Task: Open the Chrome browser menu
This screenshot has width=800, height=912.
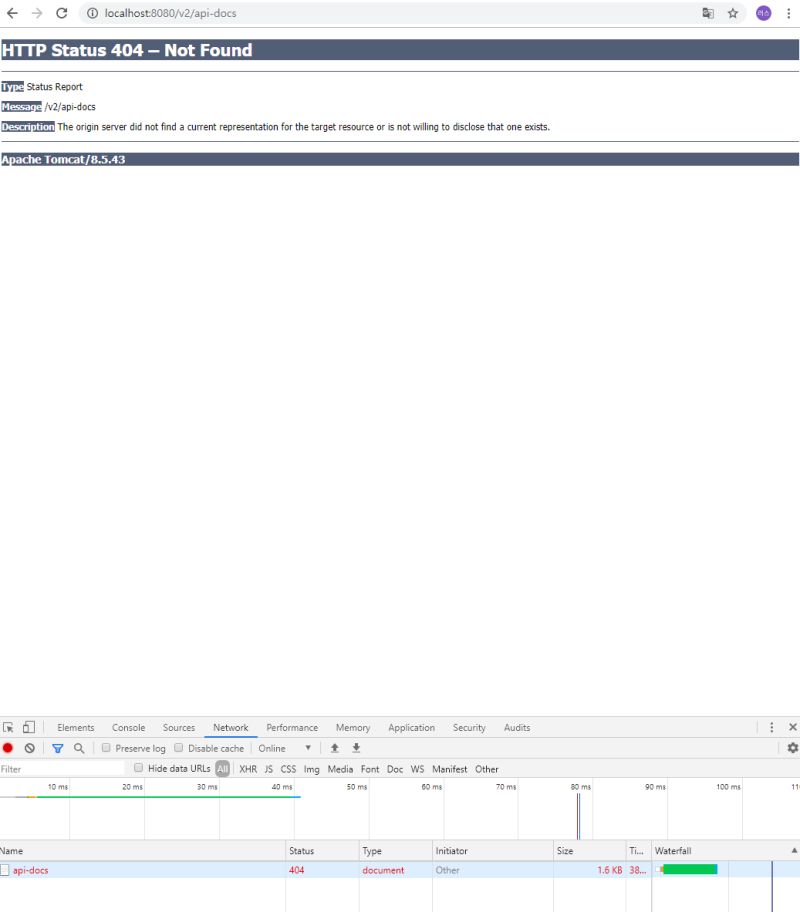Action: pos(791,13)
